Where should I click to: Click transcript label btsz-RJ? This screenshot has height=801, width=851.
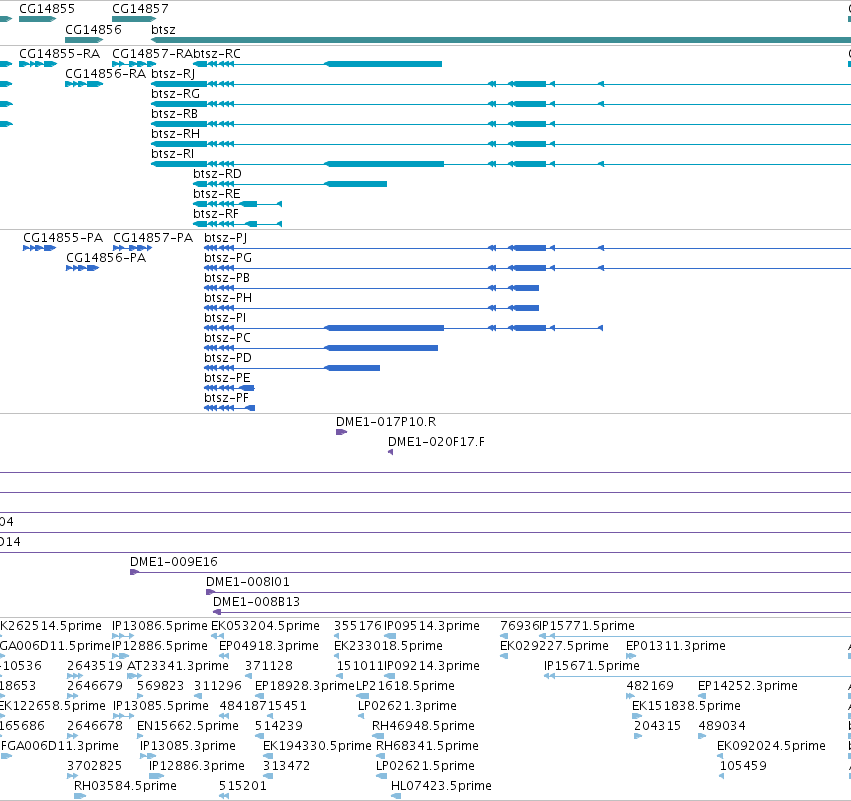173,74
